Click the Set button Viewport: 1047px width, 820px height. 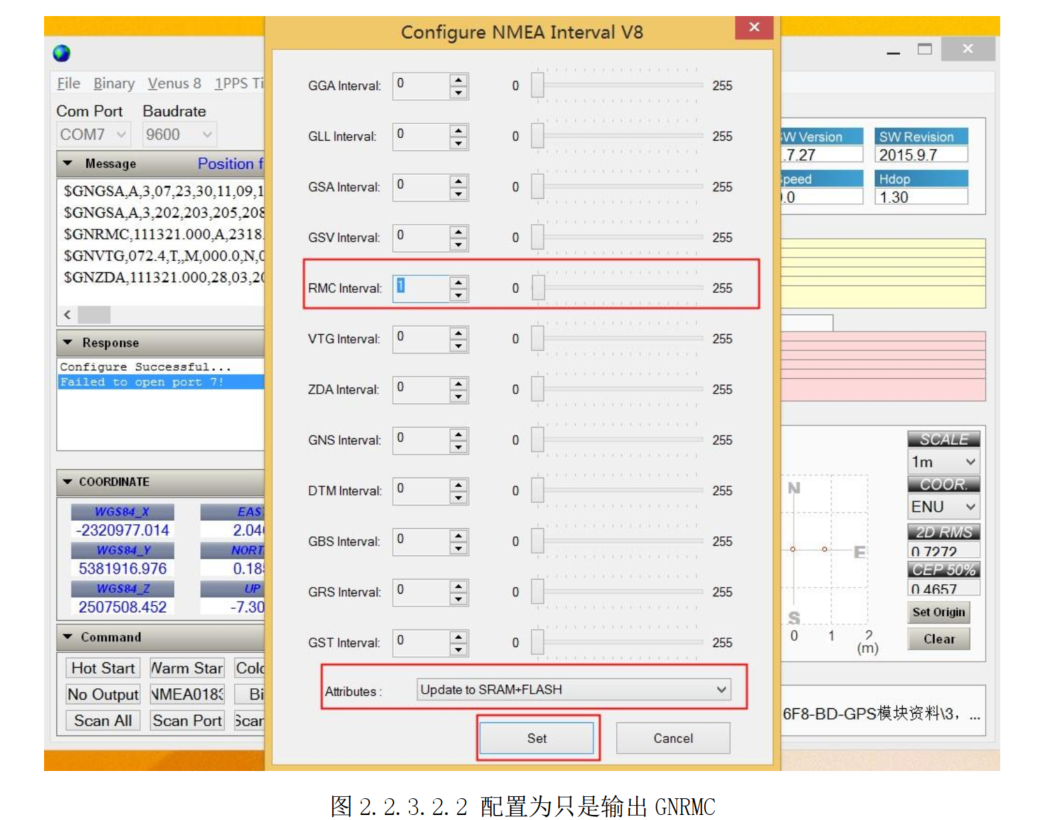[537, 738]
